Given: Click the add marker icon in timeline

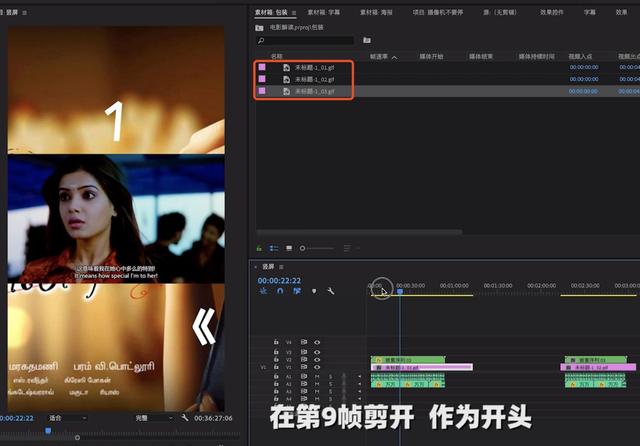Looking at the screenshot, I should [314, 291].
